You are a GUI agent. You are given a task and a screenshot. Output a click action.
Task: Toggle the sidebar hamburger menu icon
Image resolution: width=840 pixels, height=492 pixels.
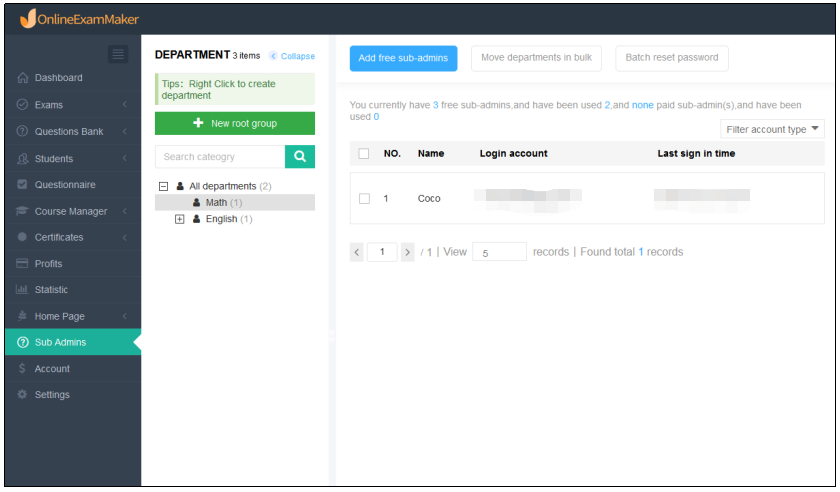tap(118, 54)
